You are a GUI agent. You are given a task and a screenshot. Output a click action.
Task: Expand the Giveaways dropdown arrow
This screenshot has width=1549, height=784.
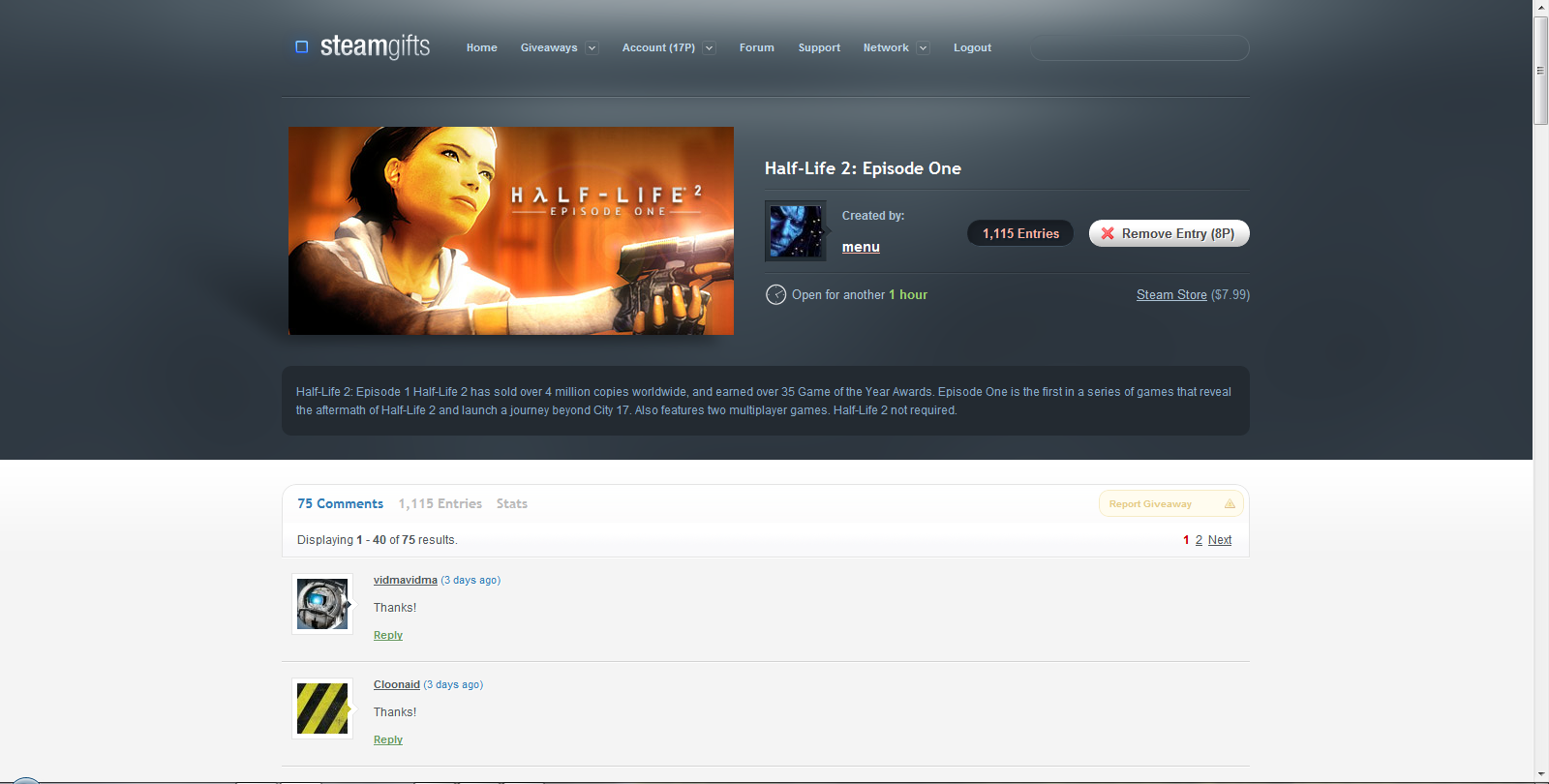[x=592, y=48]
